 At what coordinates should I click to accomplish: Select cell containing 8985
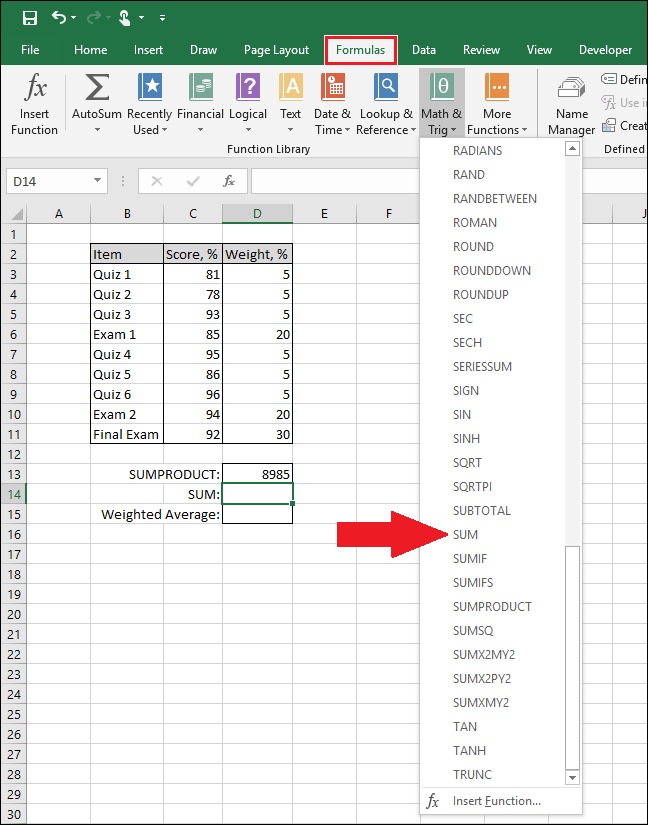(x=257, y=474)
